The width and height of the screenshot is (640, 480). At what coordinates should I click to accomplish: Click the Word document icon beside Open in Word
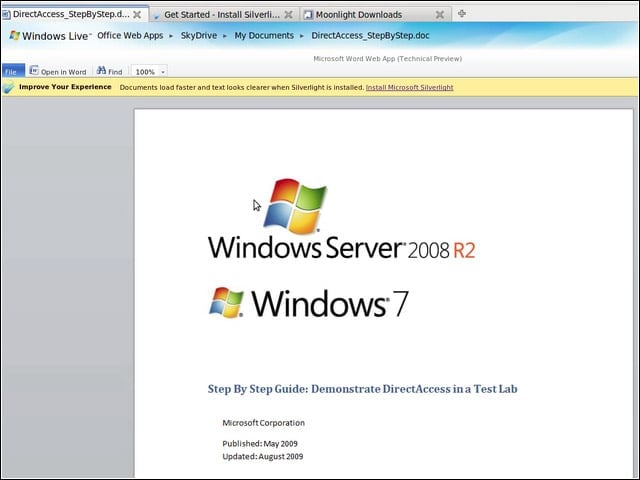[x=34, y=70]
